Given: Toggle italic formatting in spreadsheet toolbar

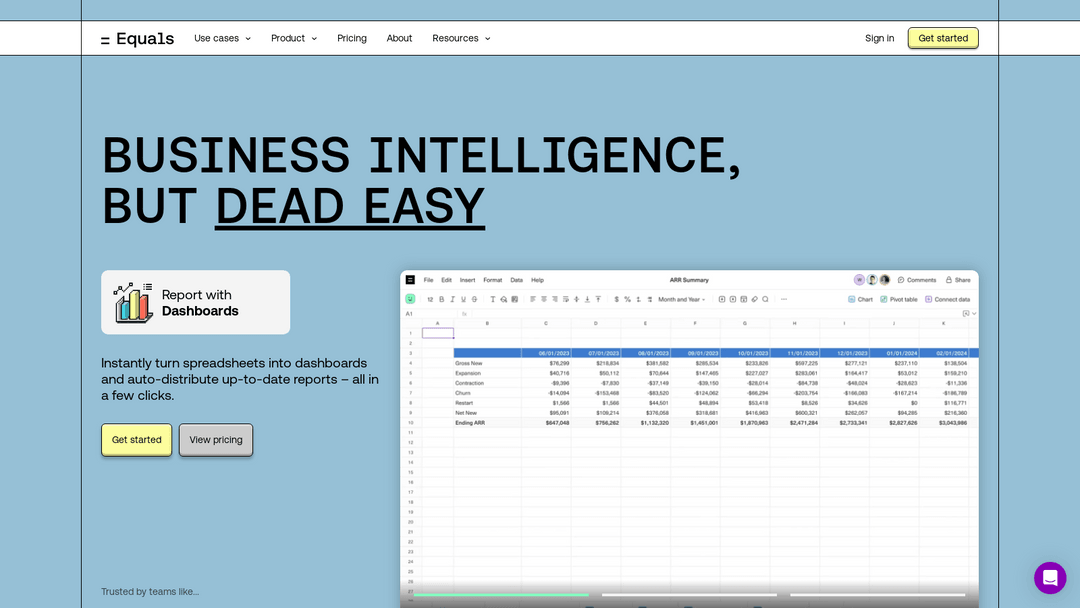Looking at the screenshot, I should (453, 300).
